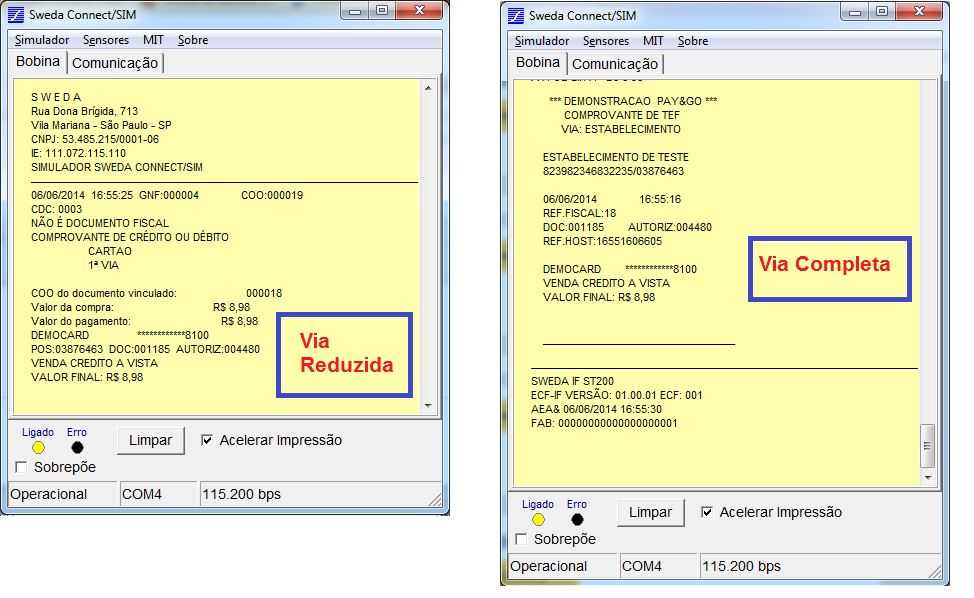Click IE: 111.072.115.110 line
Viewport: 974px width, 598px height.
click(78, 153)
